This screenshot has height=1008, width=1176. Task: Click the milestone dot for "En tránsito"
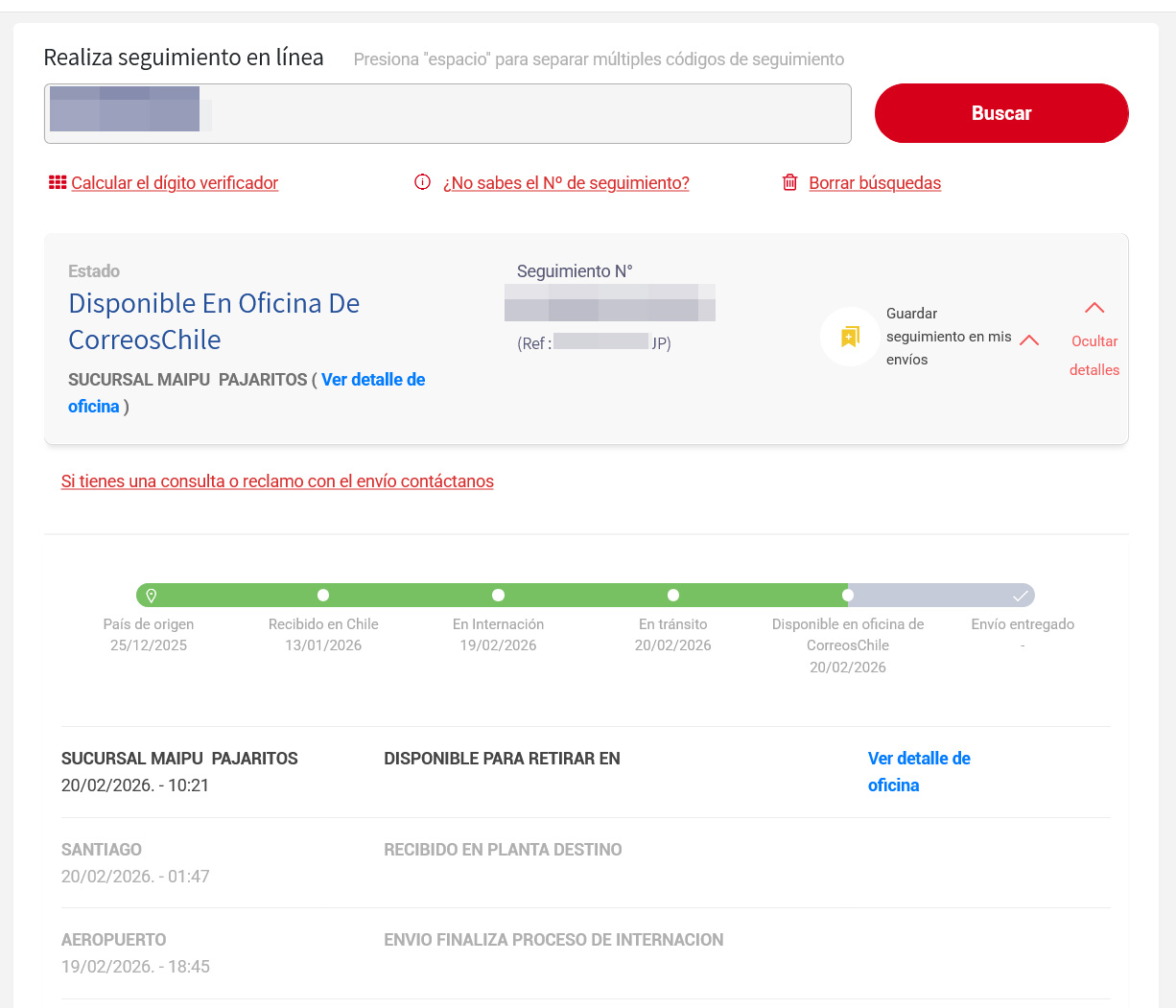(672, 595)
